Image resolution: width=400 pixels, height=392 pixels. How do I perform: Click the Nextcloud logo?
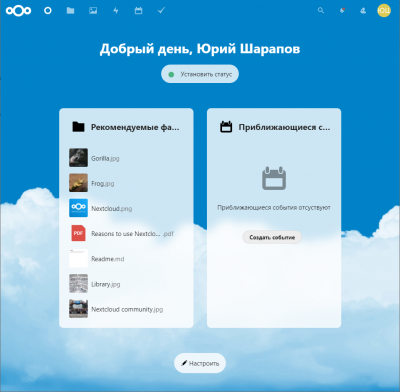click(18, 11)
